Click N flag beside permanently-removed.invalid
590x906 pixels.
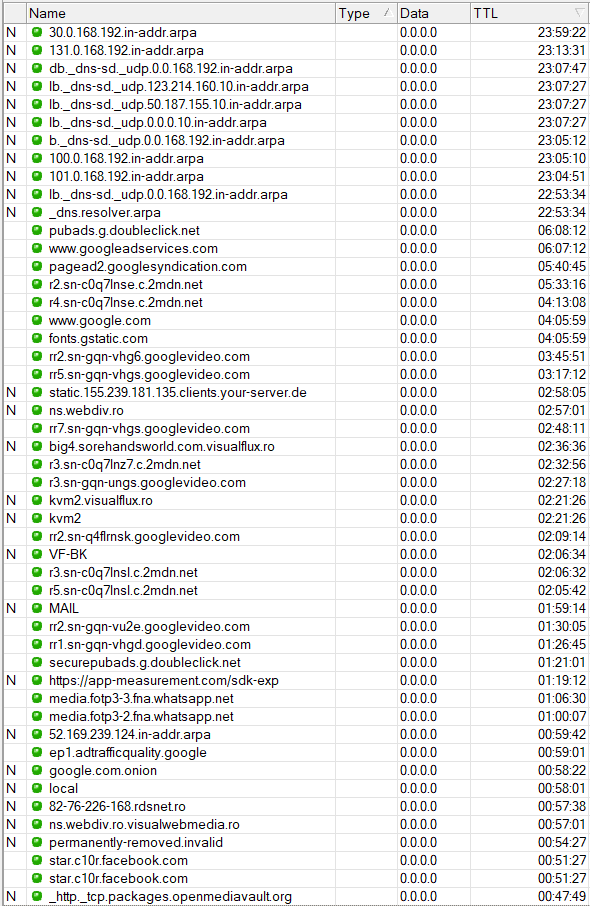pos(11,842)
